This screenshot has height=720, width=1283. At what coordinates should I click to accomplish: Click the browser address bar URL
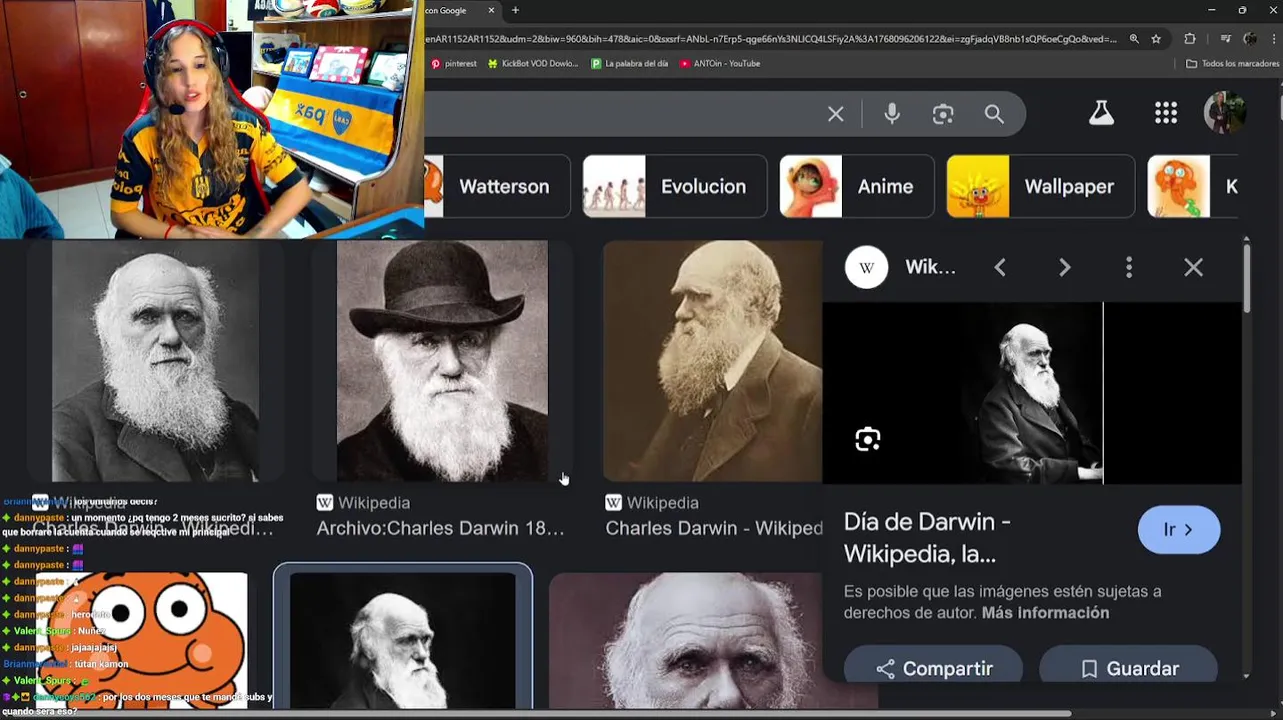[770, 39]
